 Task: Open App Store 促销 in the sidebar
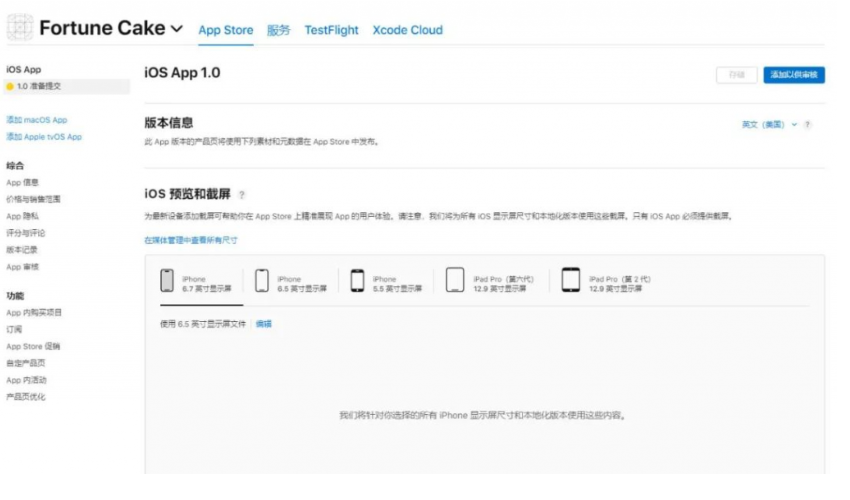[33, 346]
